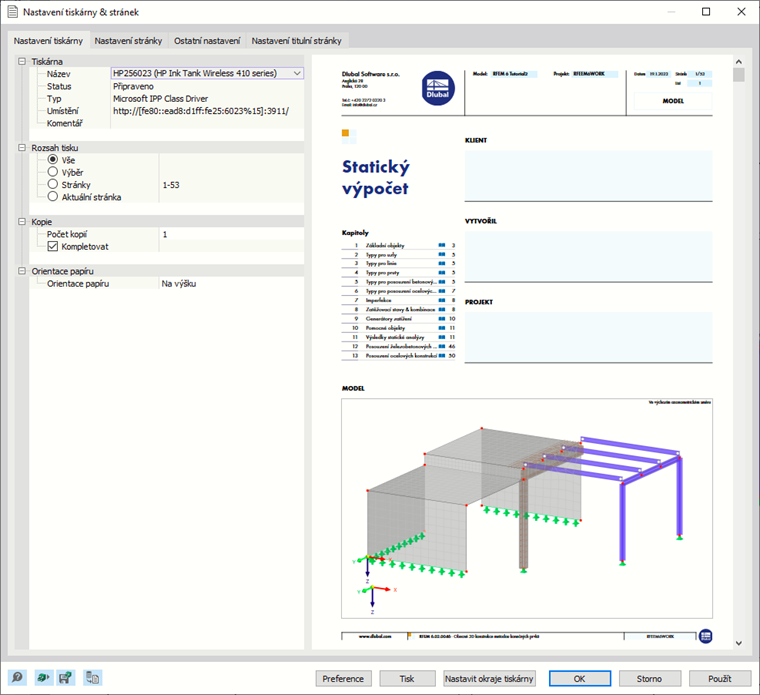Click the MODEL box in the preview header
Viewport: 760px width, 695px height.
[x=673, y=101]
